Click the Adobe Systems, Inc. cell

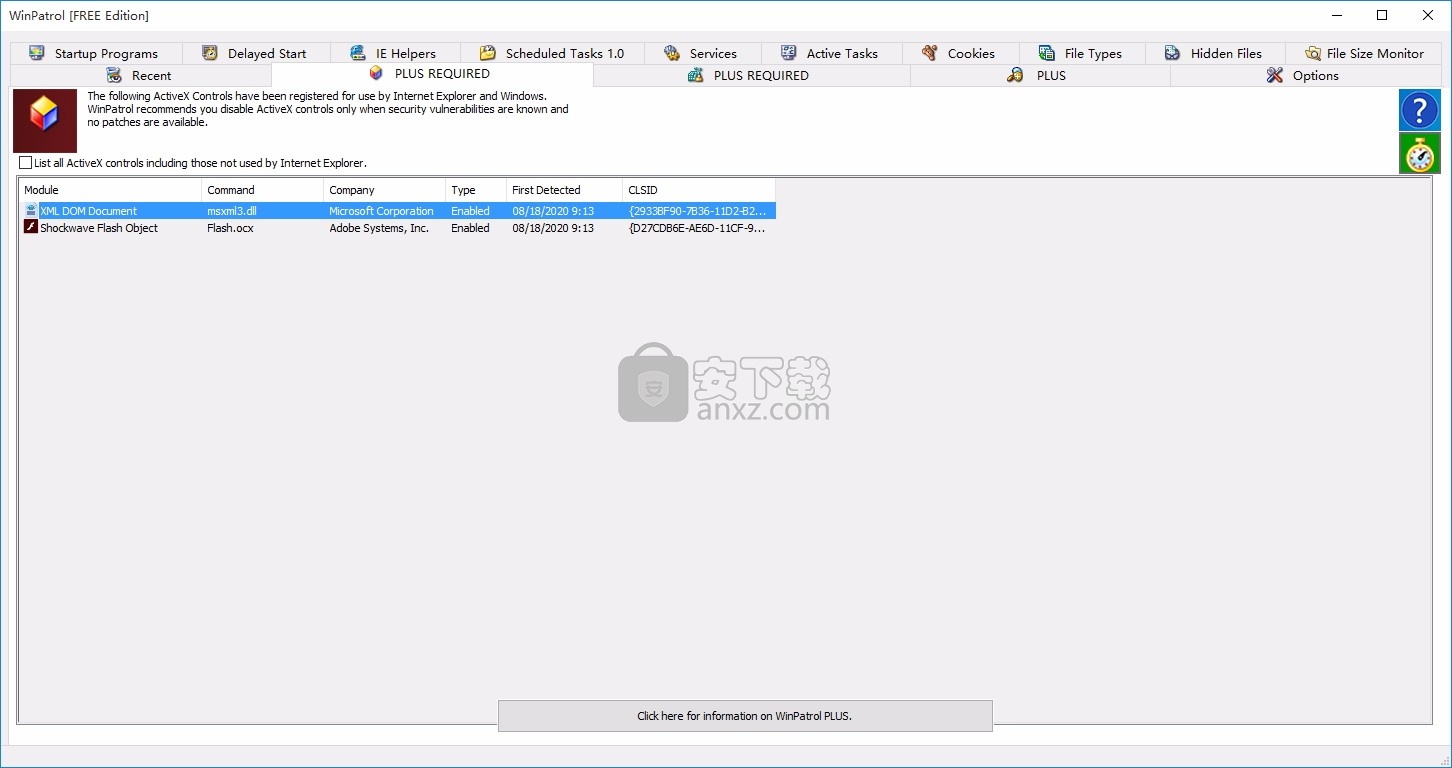tap(379, 228)
